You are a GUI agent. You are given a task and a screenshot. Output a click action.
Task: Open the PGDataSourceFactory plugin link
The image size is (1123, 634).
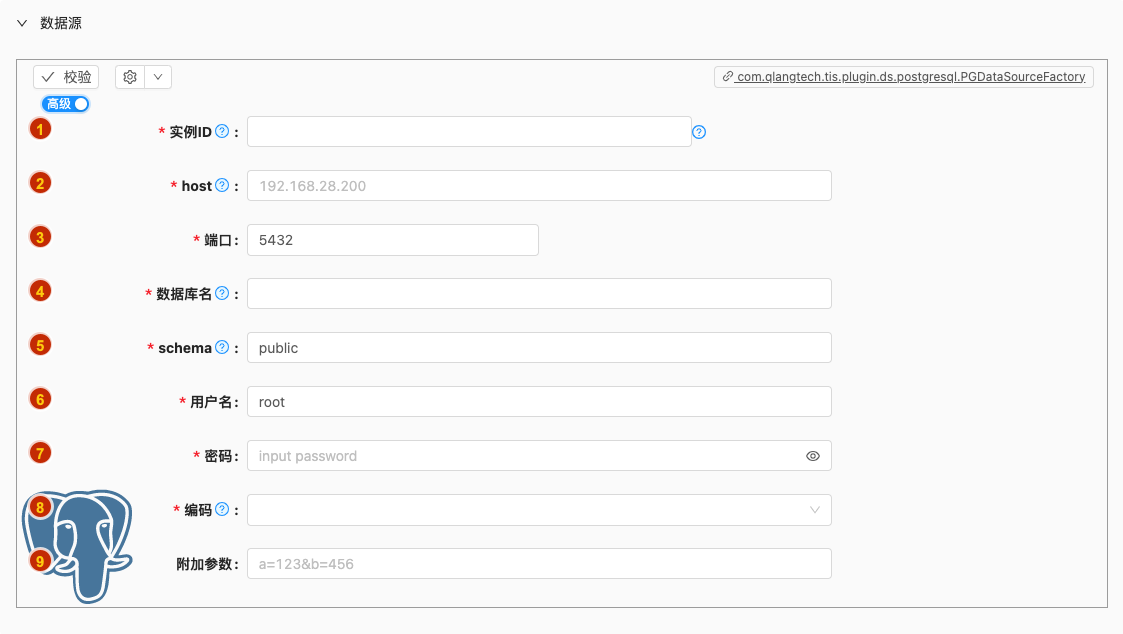[x=903, y=77]
